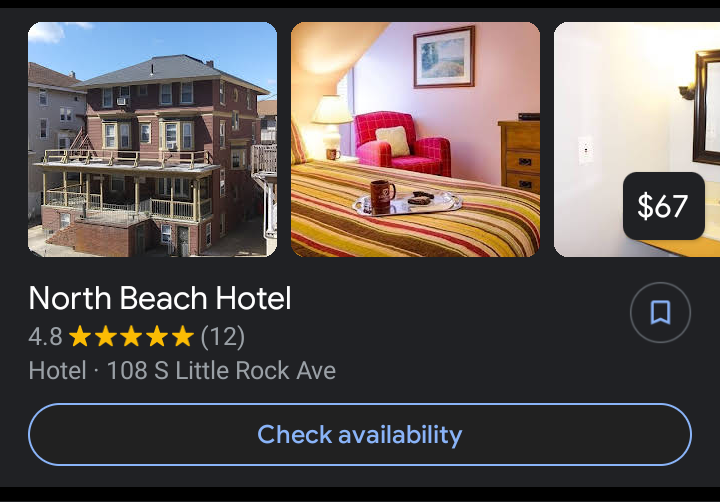Click the Hotel category label
This screenshot has height=502, width=720.
coord(57,370)
